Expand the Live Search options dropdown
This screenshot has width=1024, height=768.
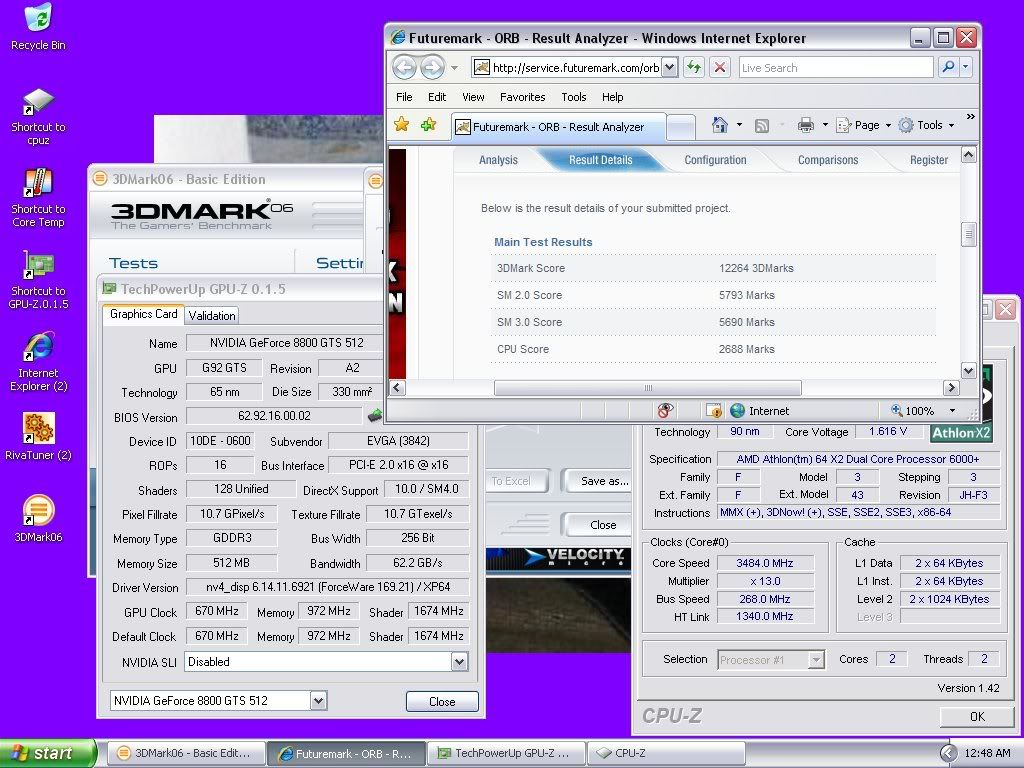pos(965,67)
